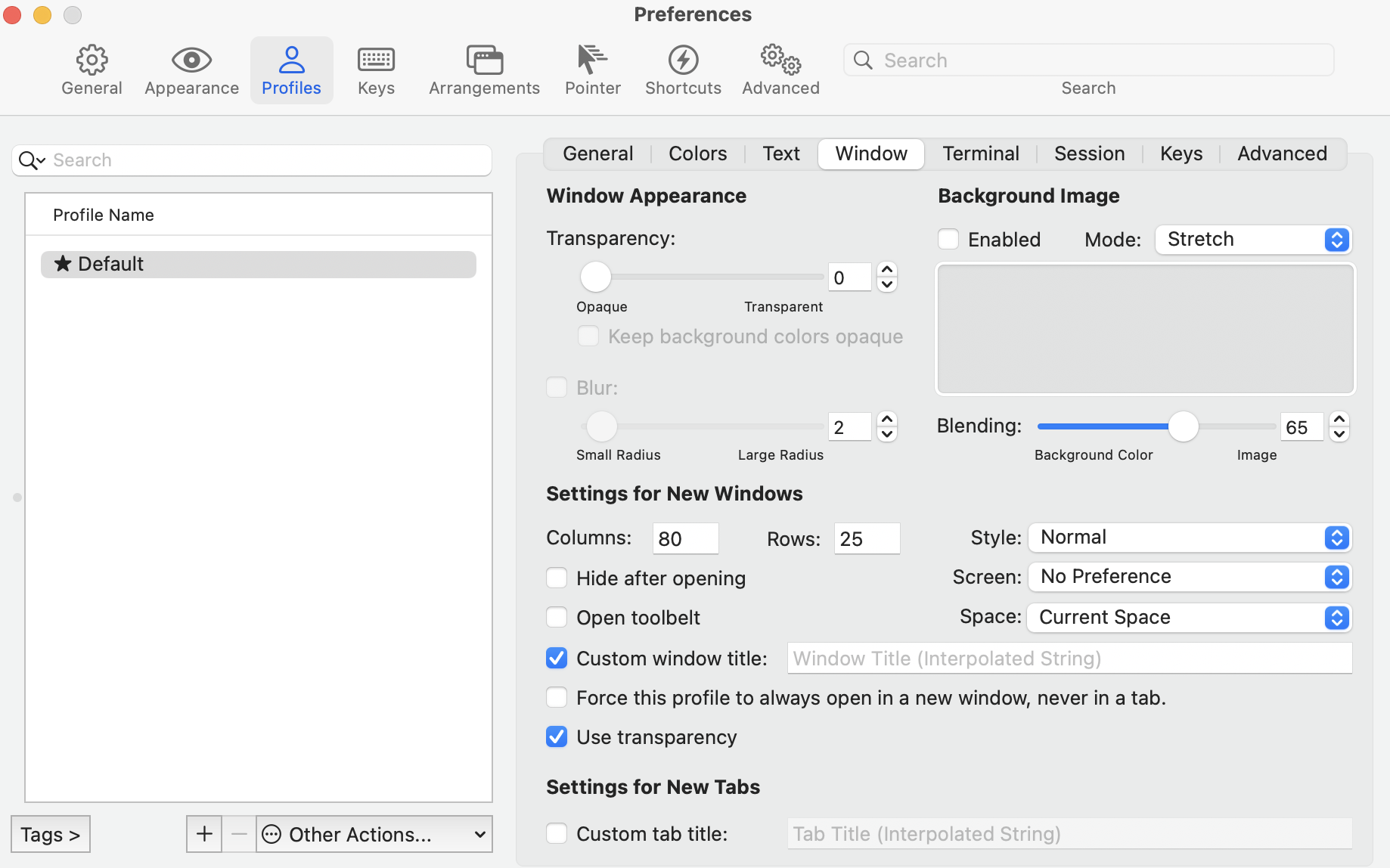
Task: Check Hide after opening option
Action: 557,578
